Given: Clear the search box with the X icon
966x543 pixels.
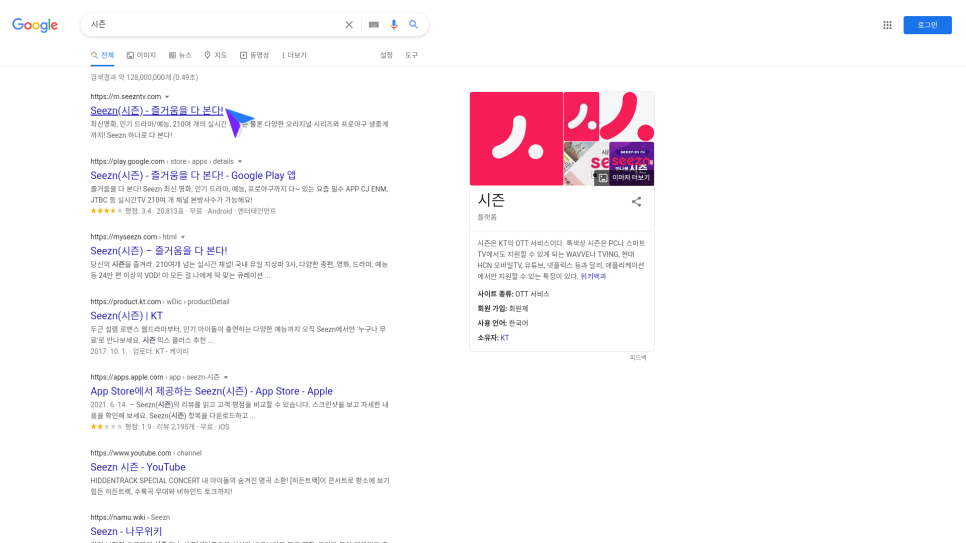Looking at the screenshot, I should click(x=349, y=25).
